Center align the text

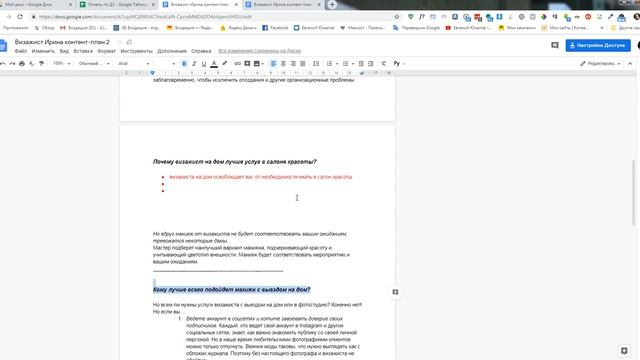click(283, 64)
